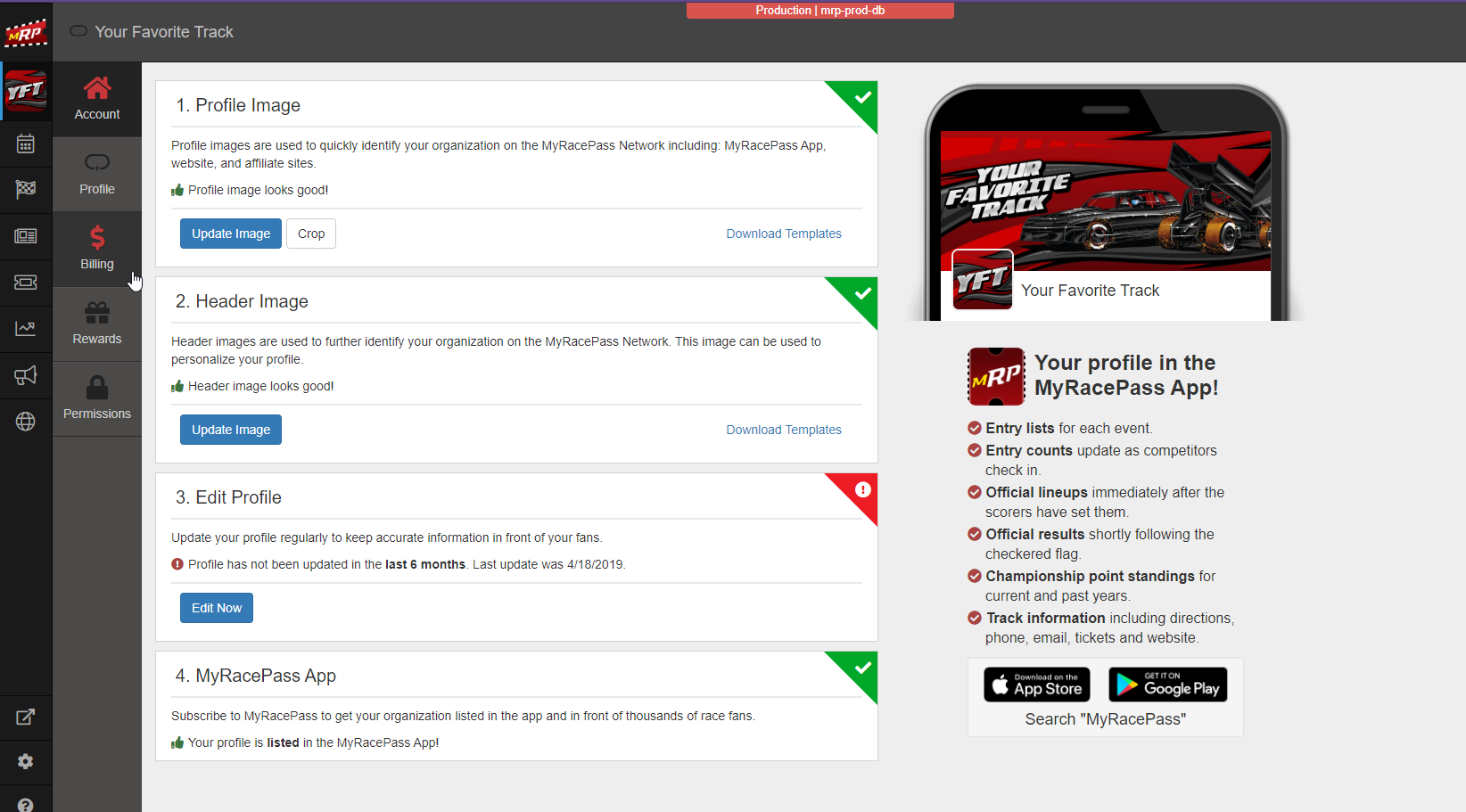Click the Google Play store badge
The height and width of the screenshot is (812, 1466).
(1167, 685)
